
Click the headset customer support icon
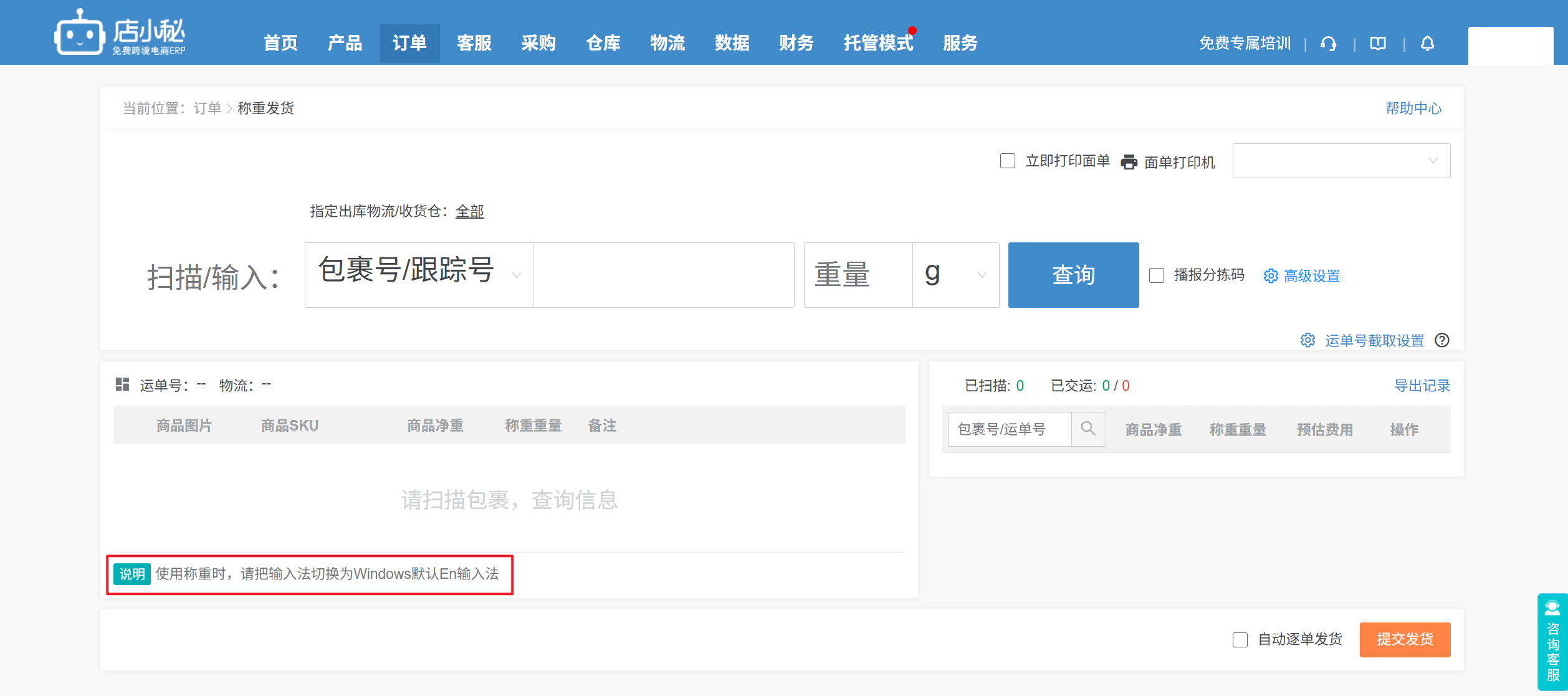(1328, 44)
